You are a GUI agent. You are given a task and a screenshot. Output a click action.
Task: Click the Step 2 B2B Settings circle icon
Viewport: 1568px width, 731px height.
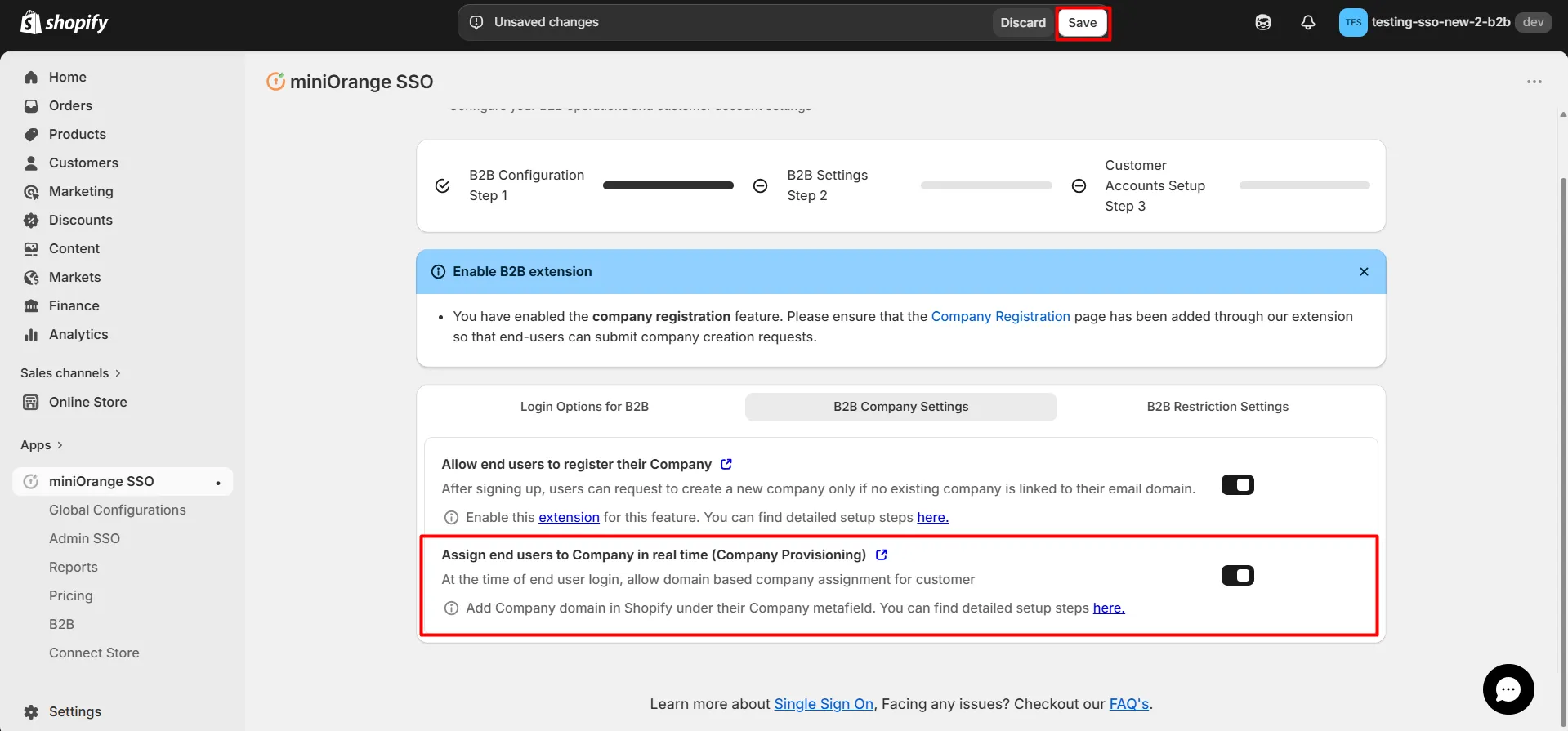[760, 185]
